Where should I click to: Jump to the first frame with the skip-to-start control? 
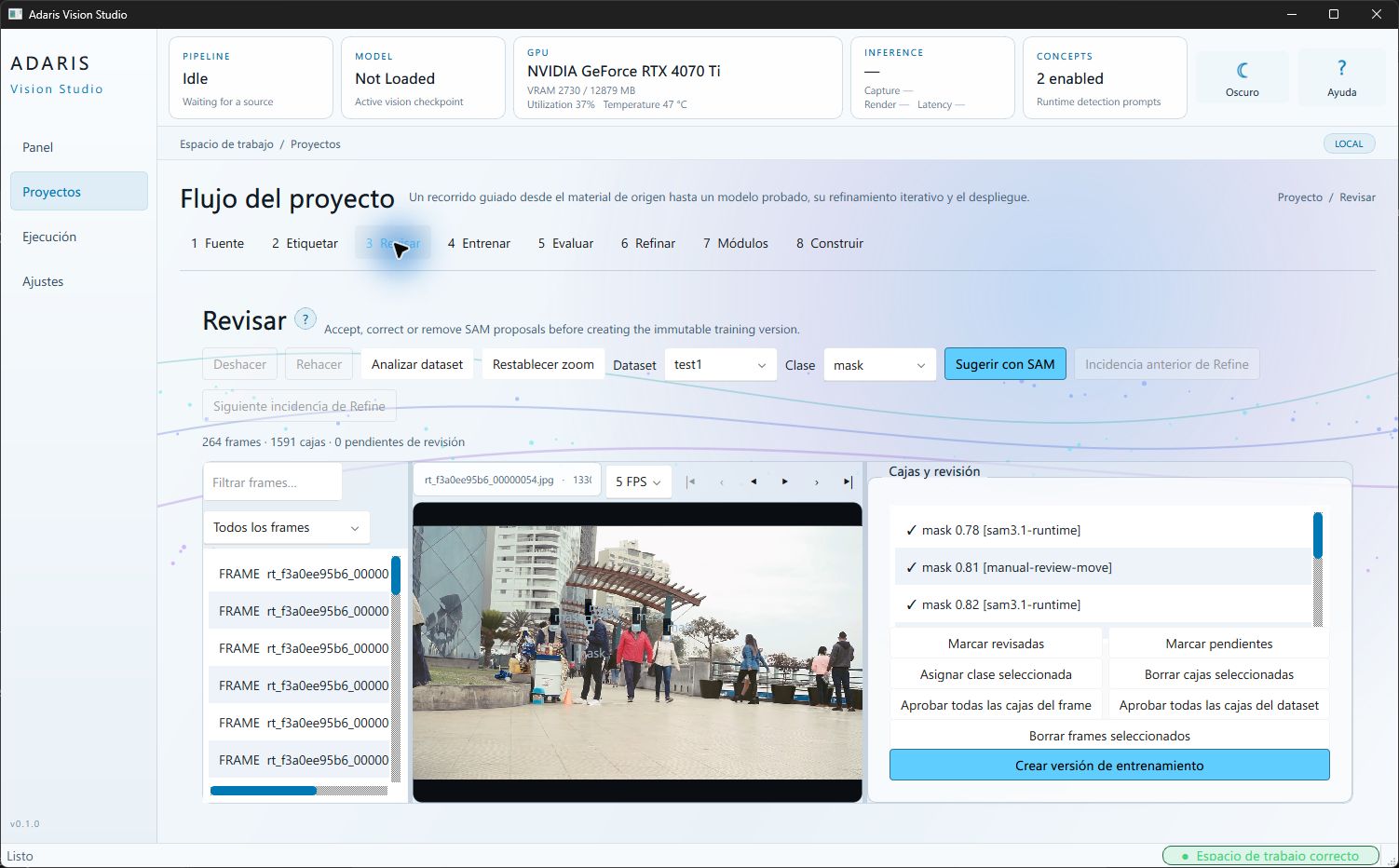[x=690, y=481]
